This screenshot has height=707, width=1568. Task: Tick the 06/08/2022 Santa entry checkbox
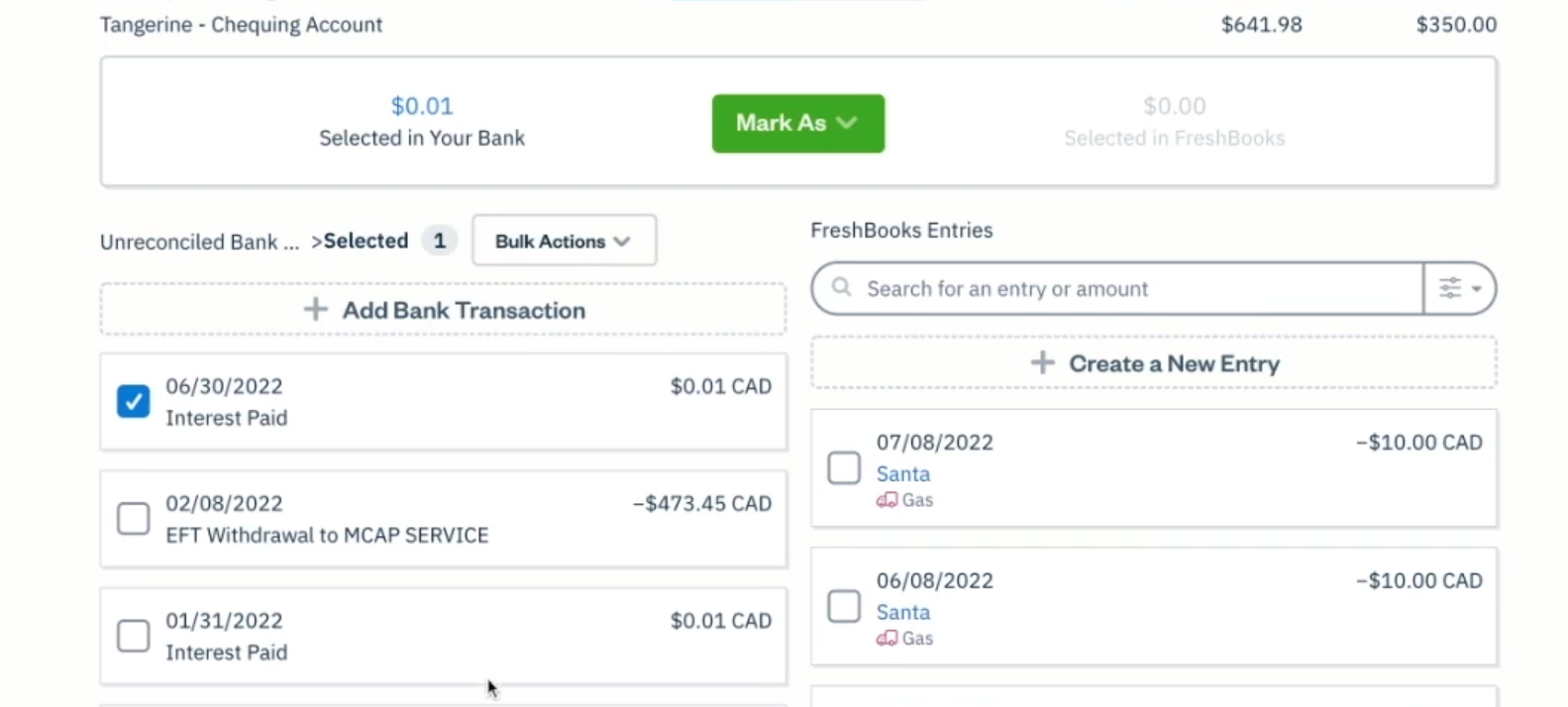pos(844,606)
